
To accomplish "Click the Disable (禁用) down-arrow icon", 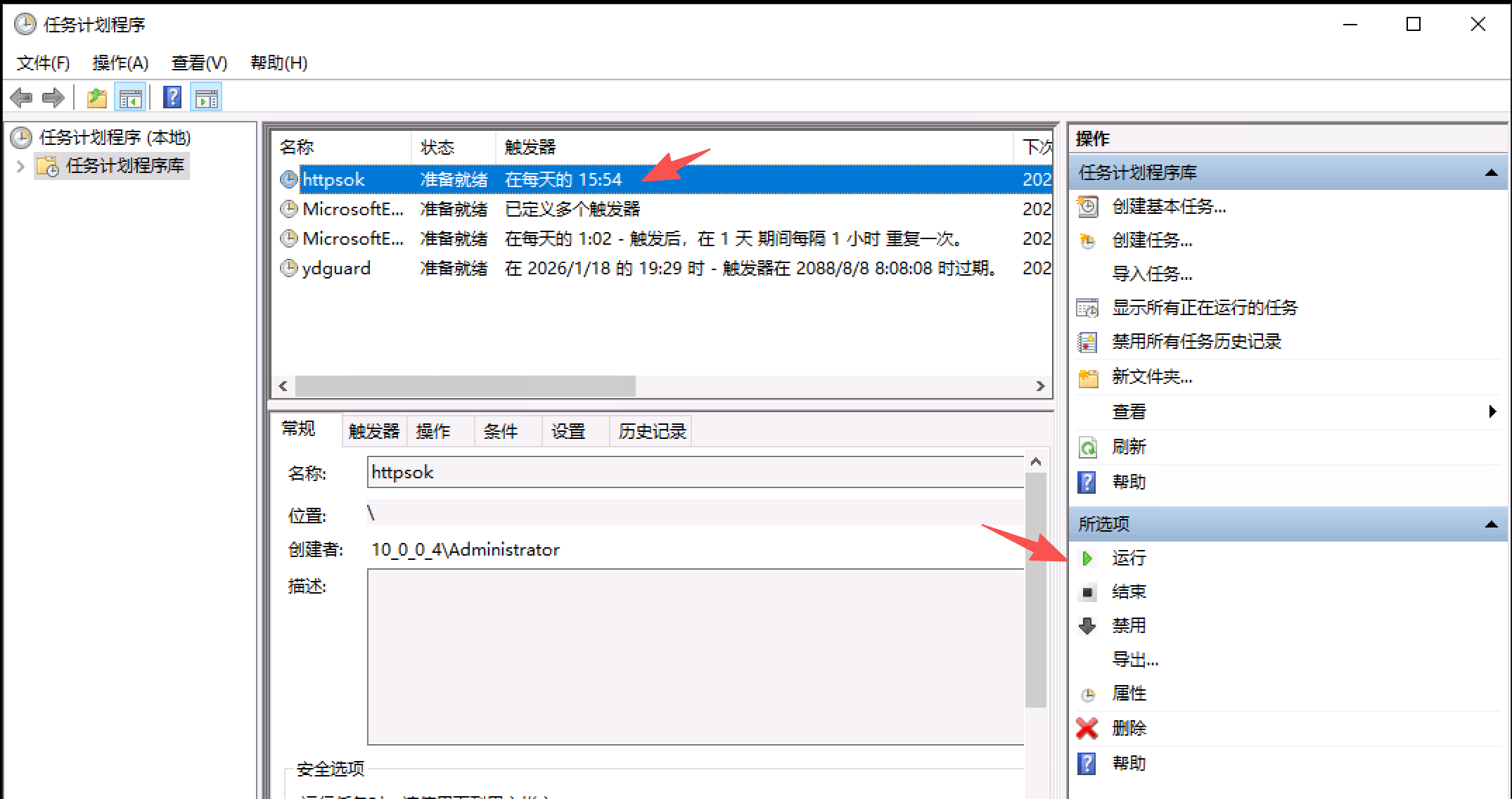I will pyautogui.click(x=1087, y=626).
